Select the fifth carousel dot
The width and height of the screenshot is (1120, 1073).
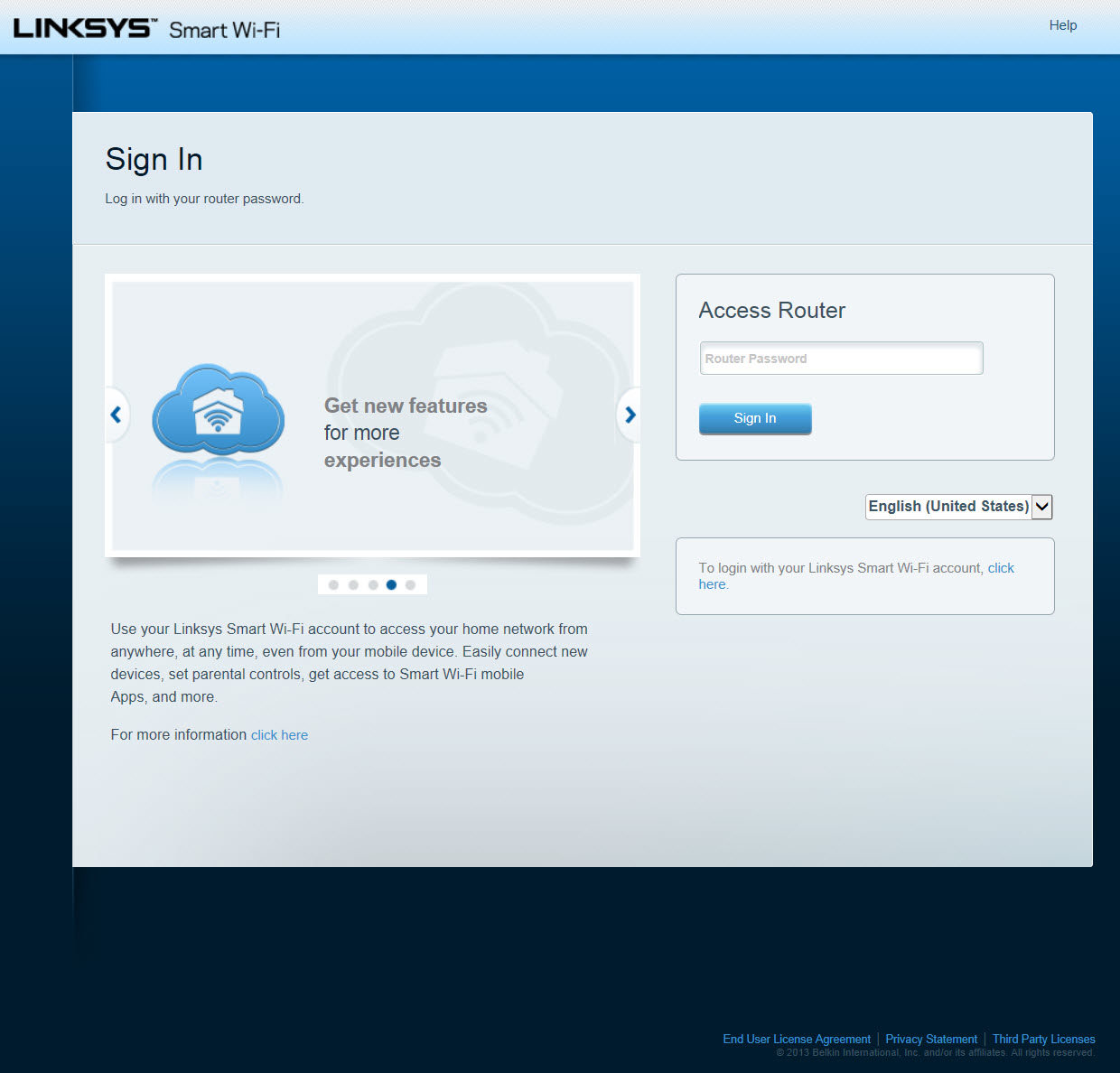coord(410,585)
